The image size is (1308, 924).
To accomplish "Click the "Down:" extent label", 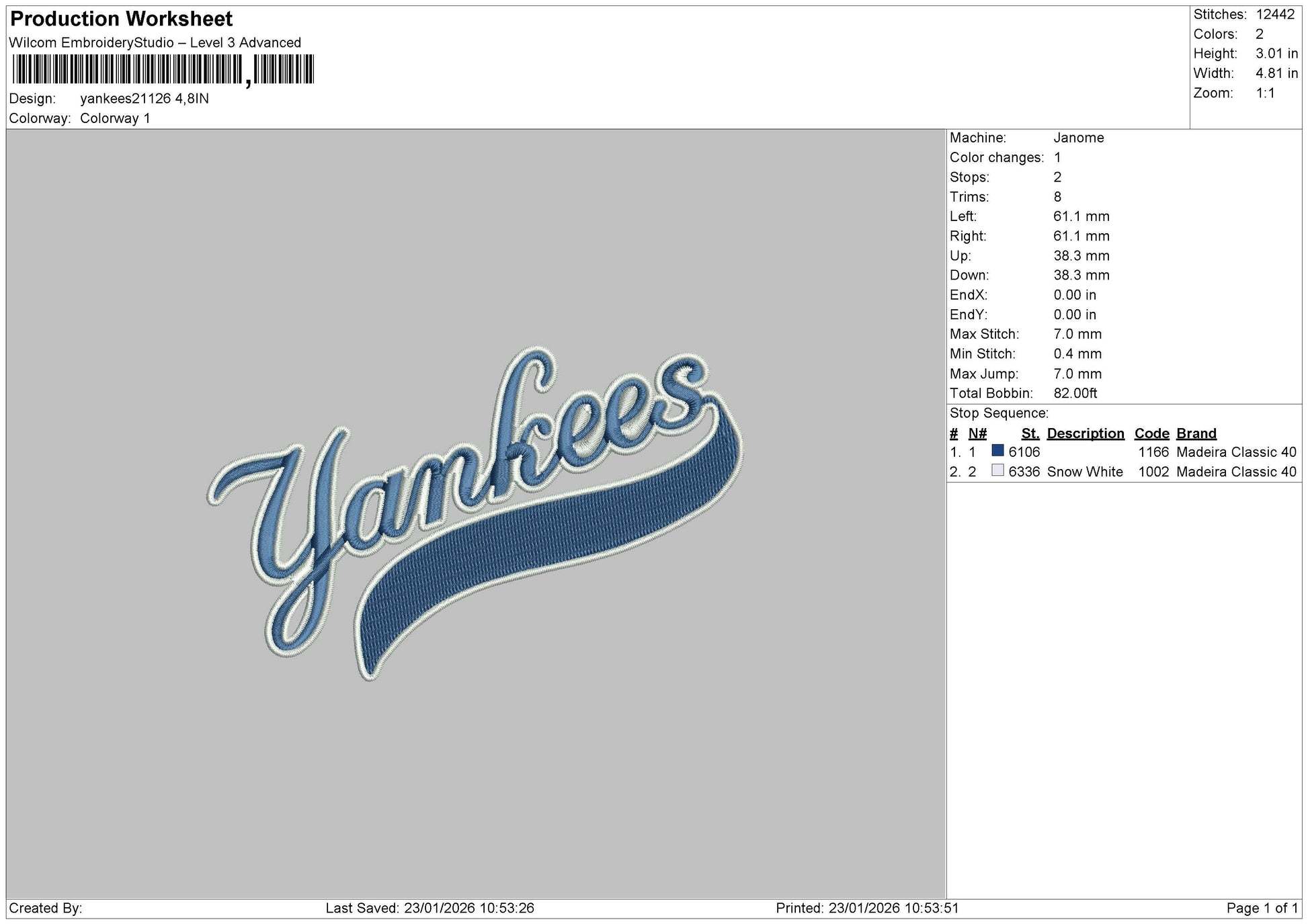I will tap(969, 276).
